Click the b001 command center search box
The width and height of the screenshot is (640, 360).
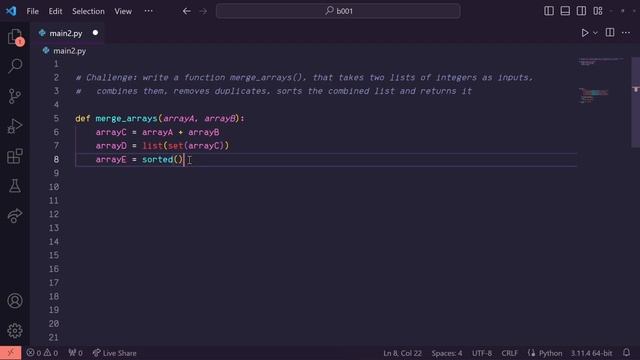click(338, 11)
